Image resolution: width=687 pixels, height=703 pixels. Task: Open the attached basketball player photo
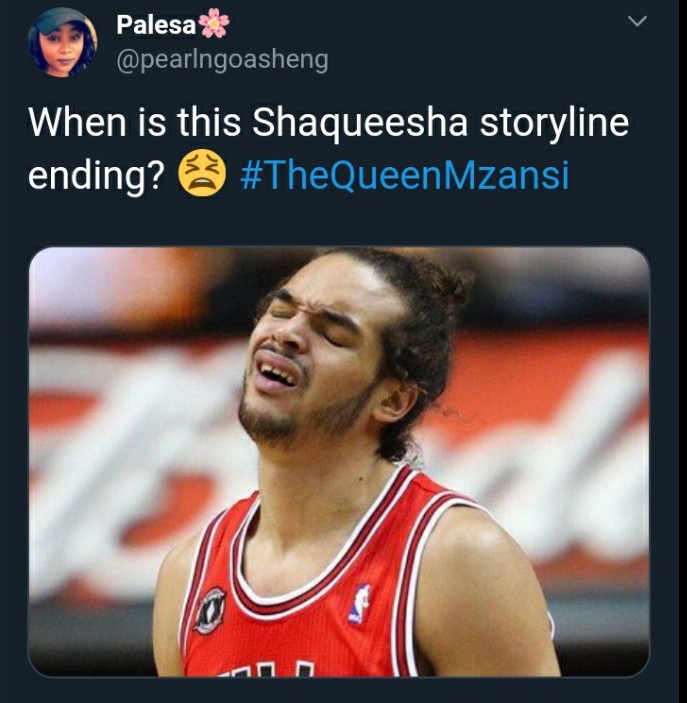tap(339, 461)
